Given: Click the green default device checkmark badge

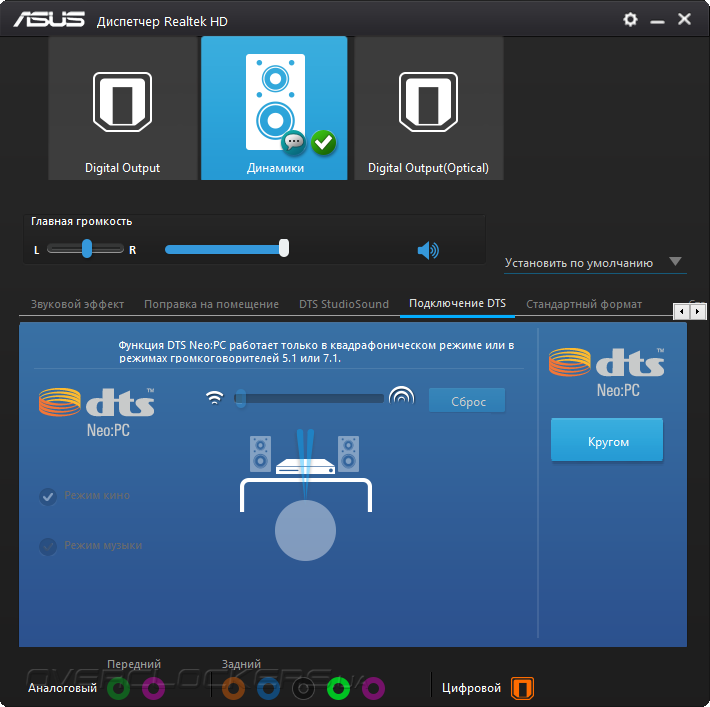Looking at the screenshot, I should coord(323,143).
